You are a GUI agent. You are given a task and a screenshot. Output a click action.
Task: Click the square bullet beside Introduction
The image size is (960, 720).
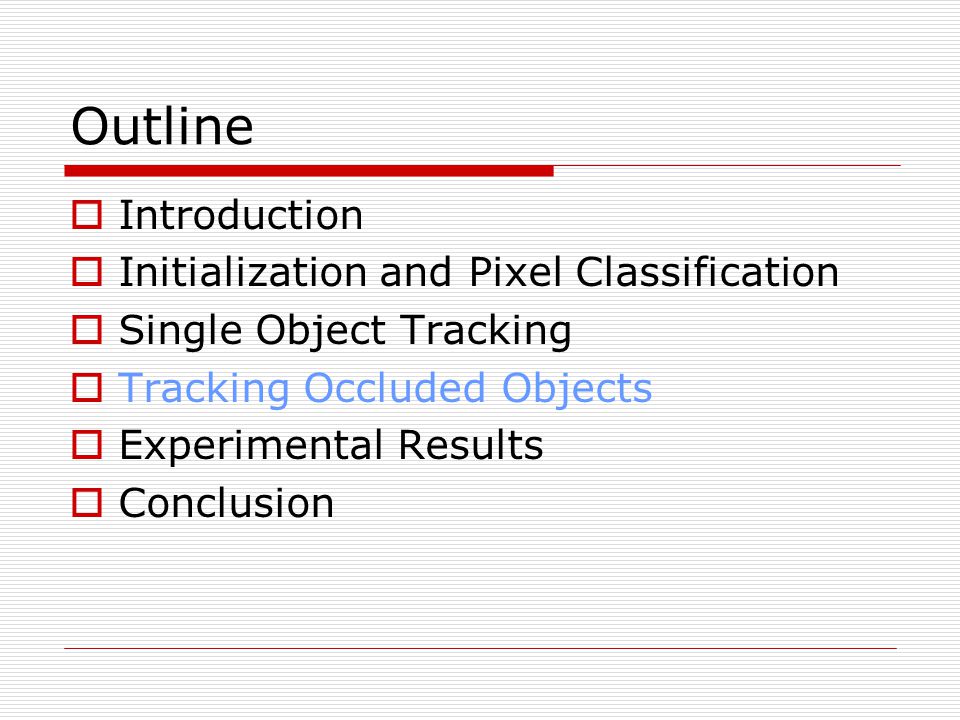(87, 215)
